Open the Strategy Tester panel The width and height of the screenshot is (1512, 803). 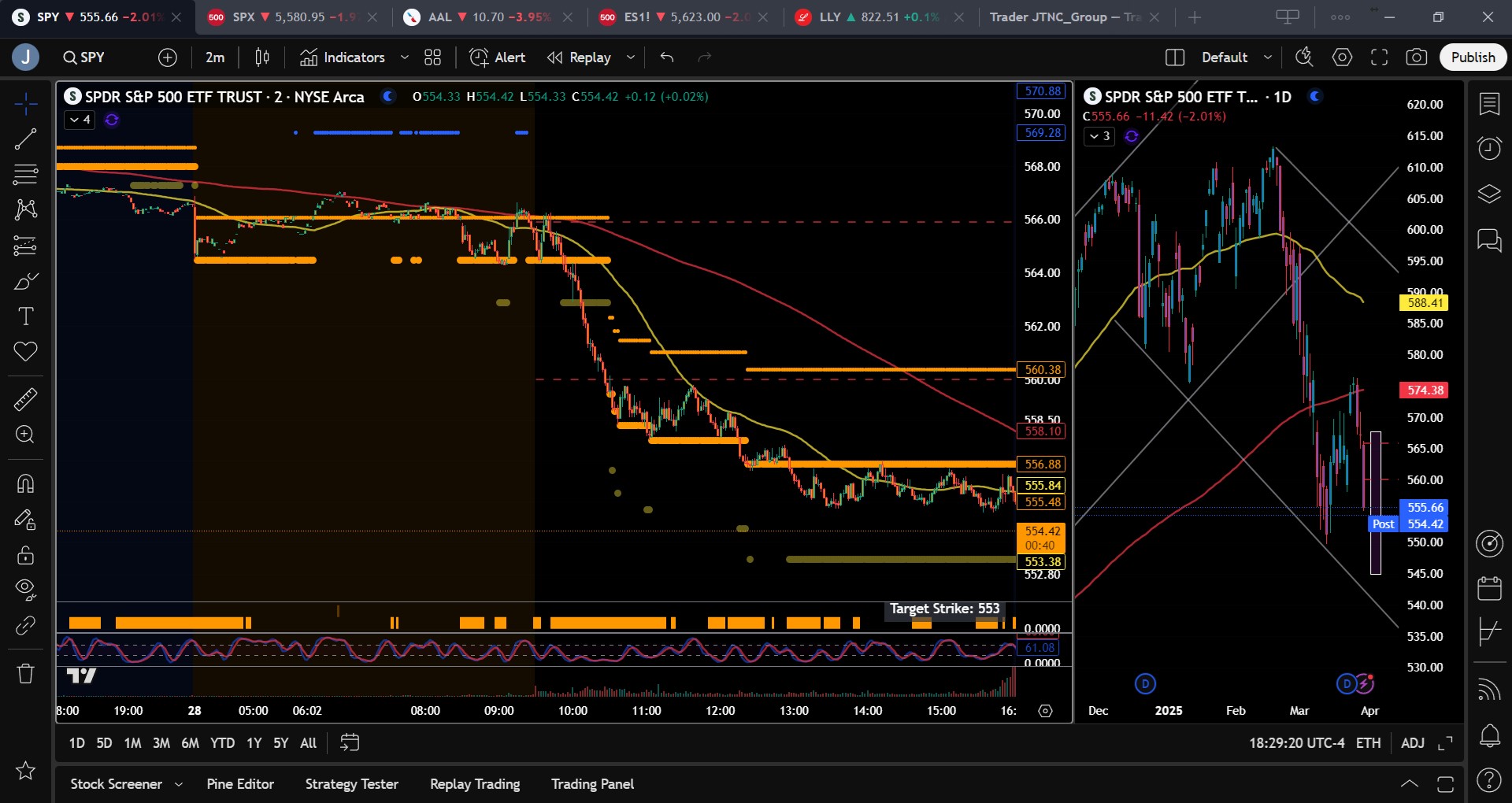click(x=352, y=784)
